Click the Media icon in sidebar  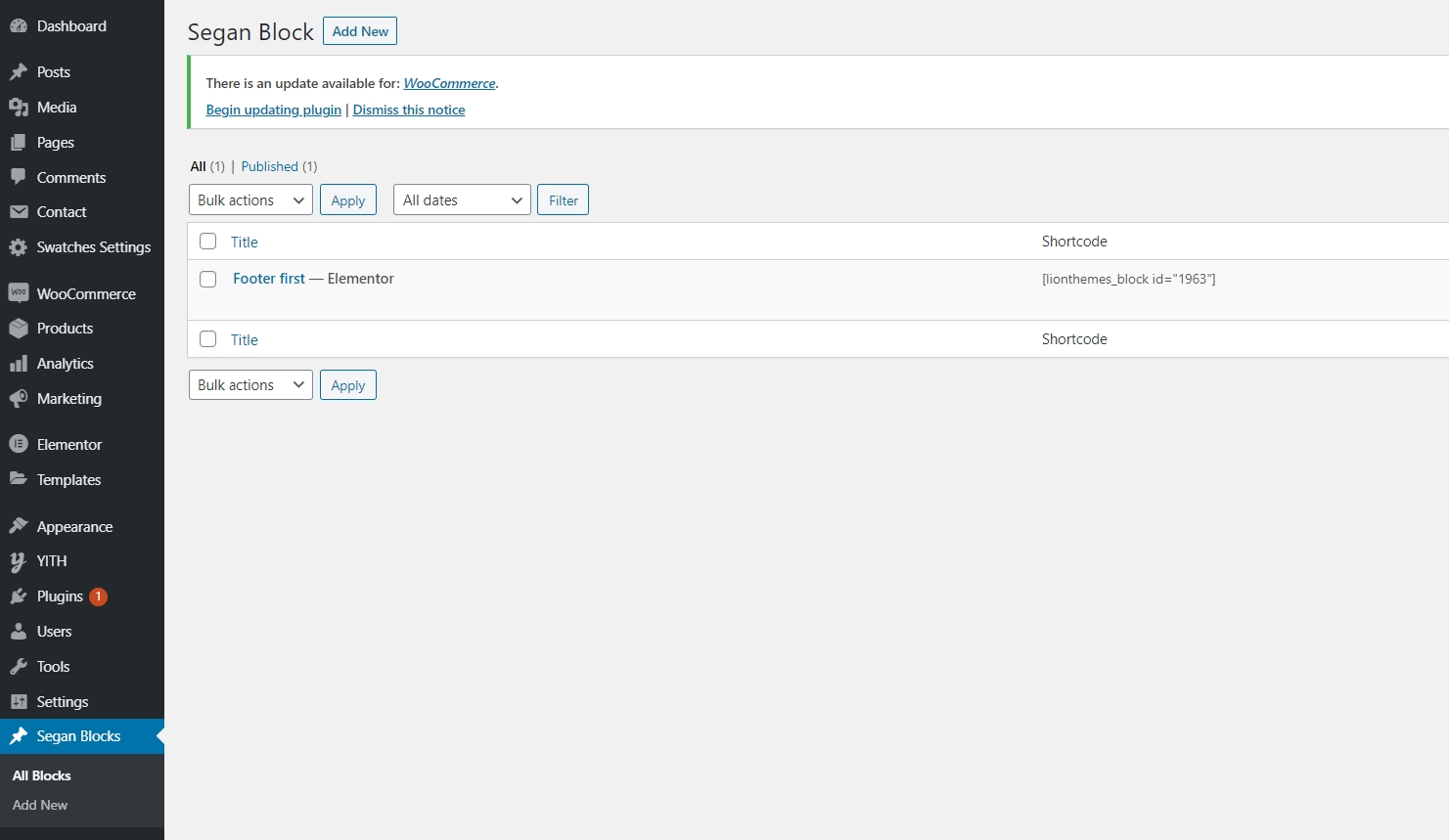coord(18,108)
